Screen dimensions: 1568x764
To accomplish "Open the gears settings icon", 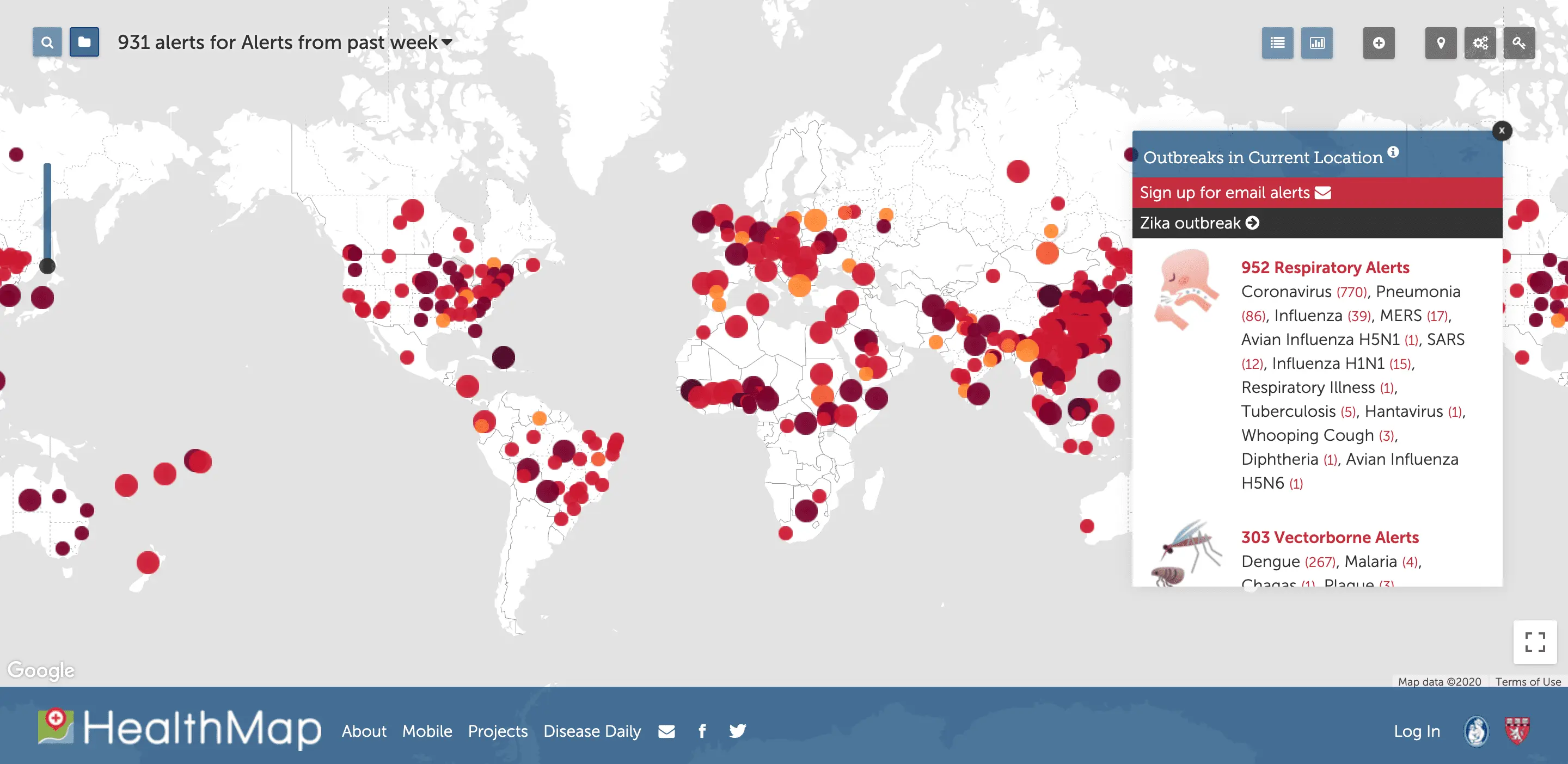I will pos(1480,43).
